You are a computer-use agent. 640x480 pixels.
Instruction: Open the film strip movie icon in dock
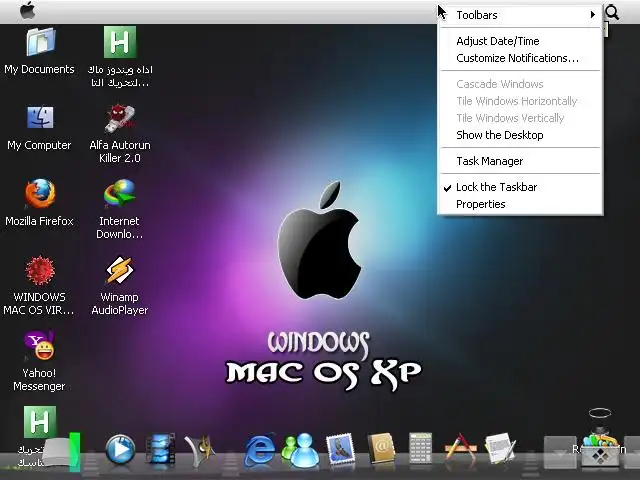[x=160, y=449]
